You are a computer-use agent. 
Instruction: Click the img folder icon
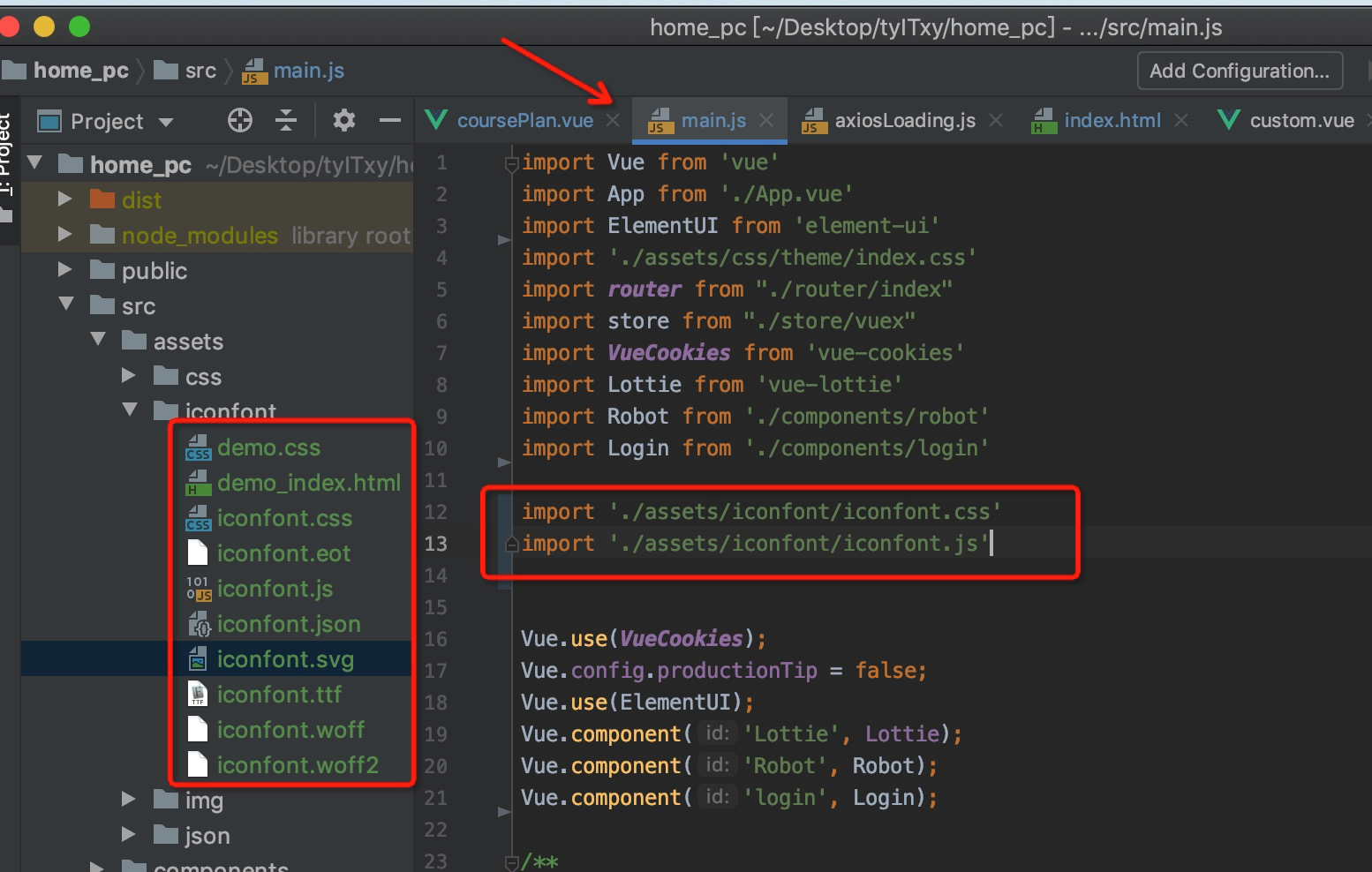[x=166, y=799]
